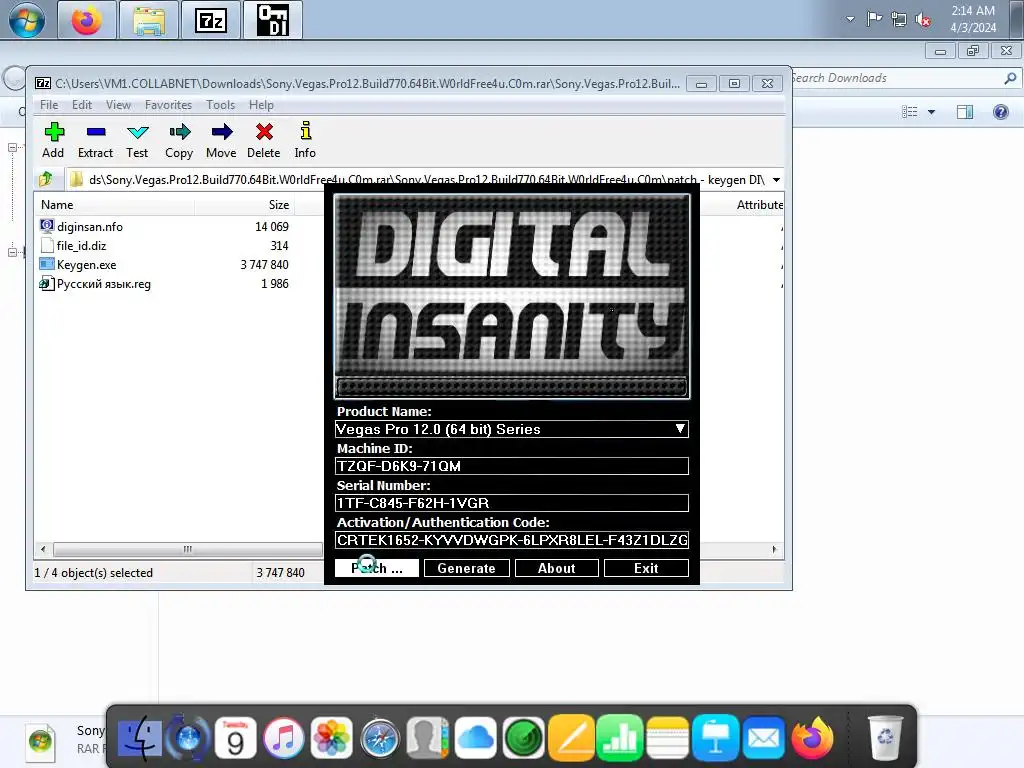Go up one folder level in 7-Zip

coord(46,179)
